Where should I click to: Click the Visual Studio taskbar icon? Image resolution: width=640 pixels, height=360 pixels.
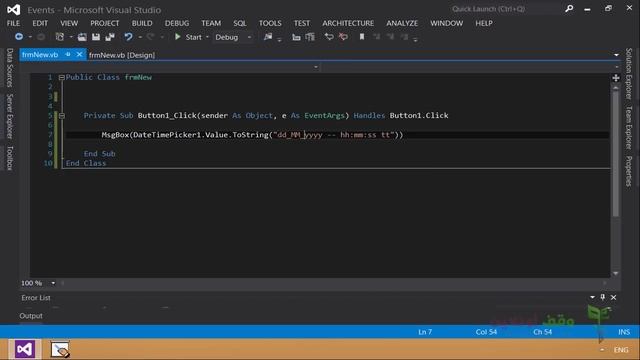click(24, 349)
